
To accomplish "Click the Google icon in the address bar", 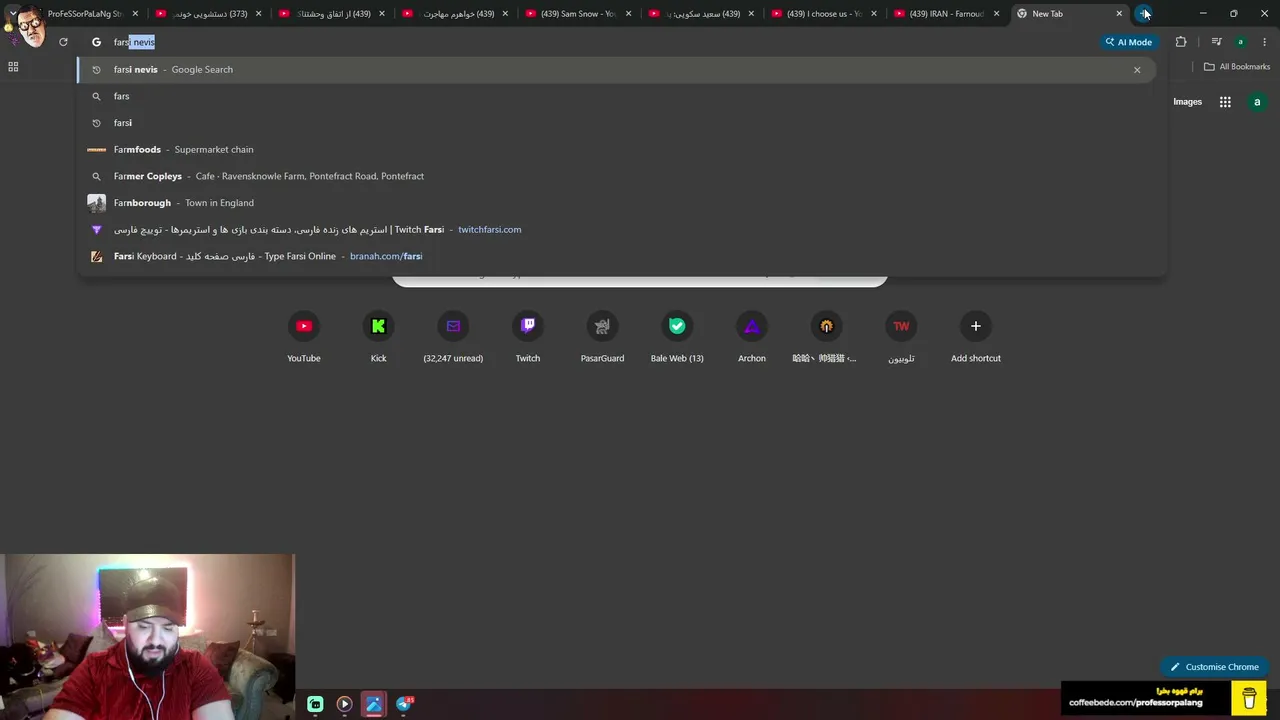I will point(97,42).
